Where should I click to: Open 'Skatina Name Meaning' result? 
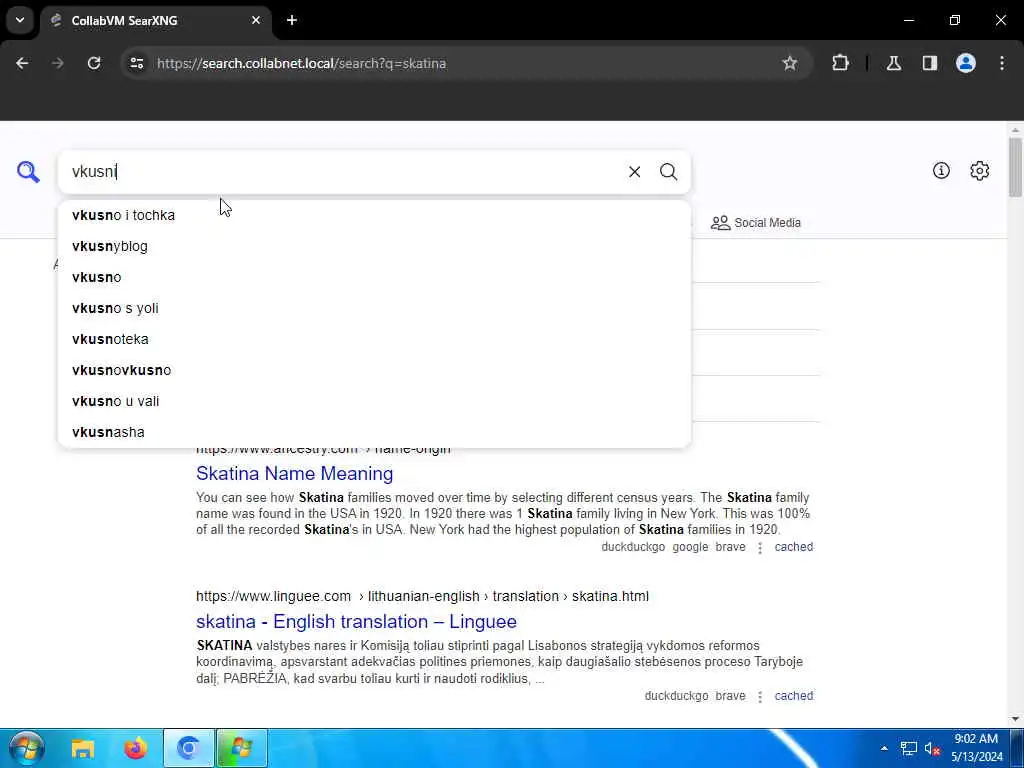[x=295, y=473]
